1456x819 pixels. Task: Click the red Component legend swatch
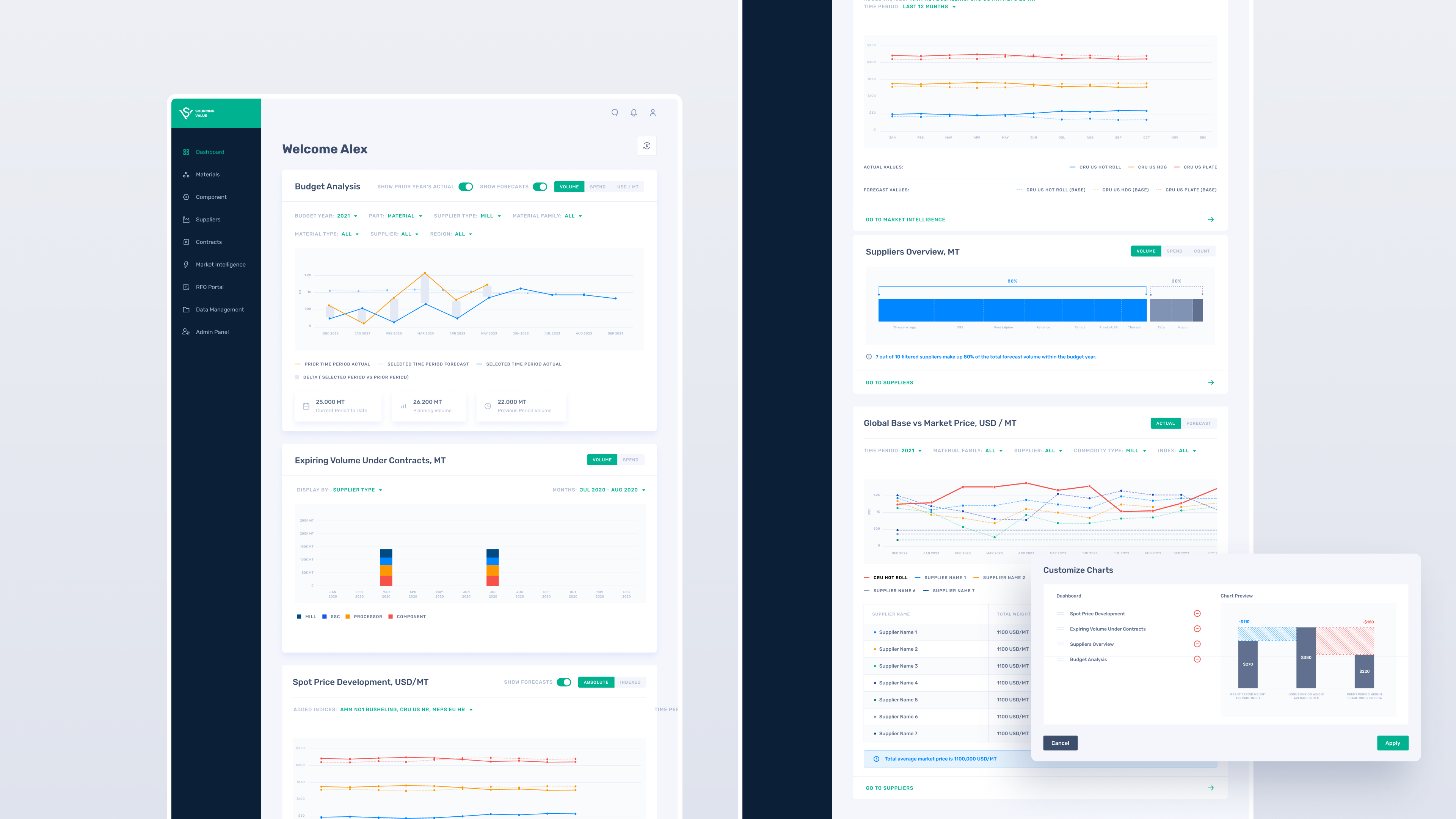click(x=391, y=617)
